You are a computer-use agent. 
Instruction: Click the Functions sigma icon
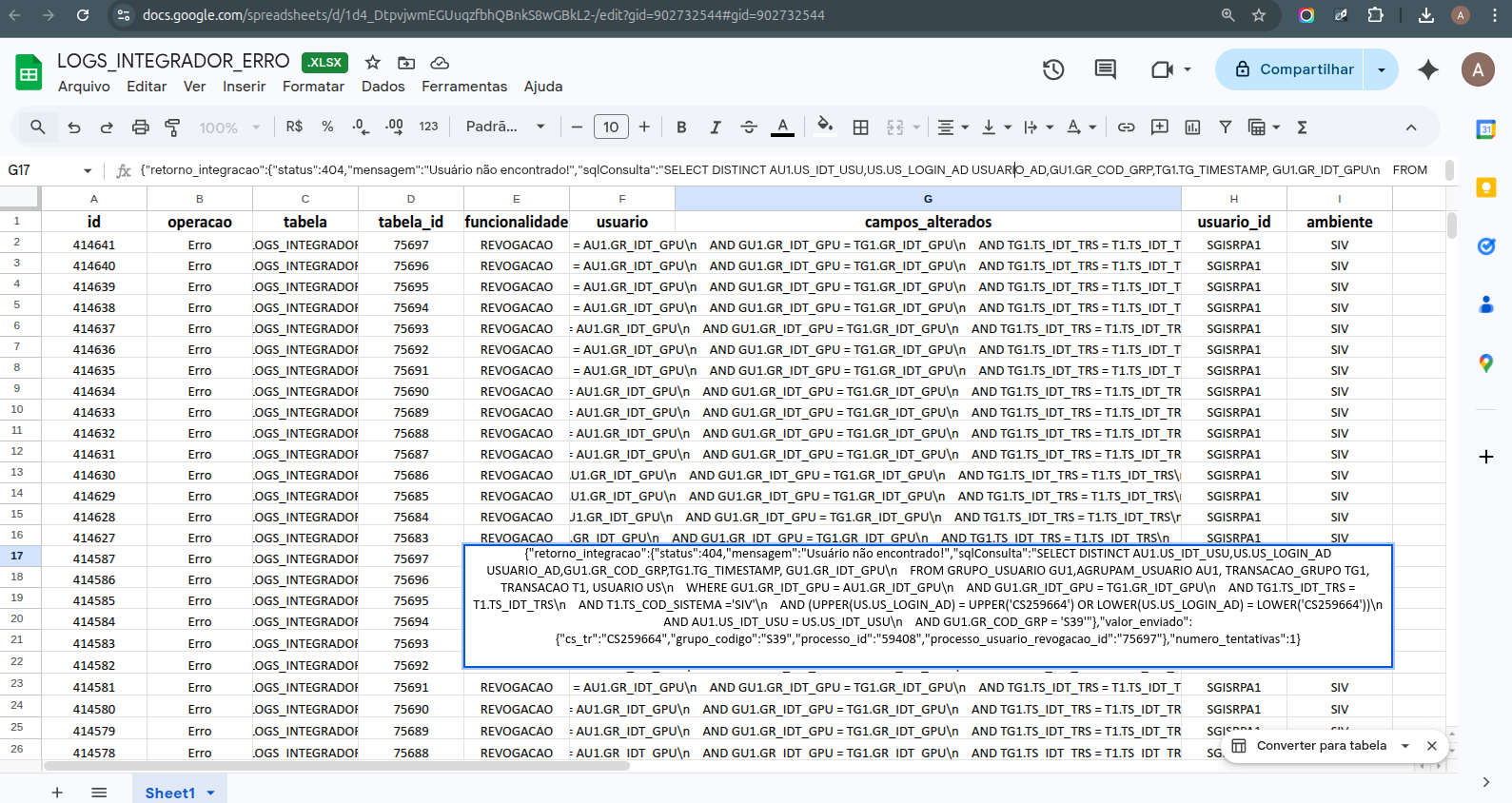tap(1302, 127)
